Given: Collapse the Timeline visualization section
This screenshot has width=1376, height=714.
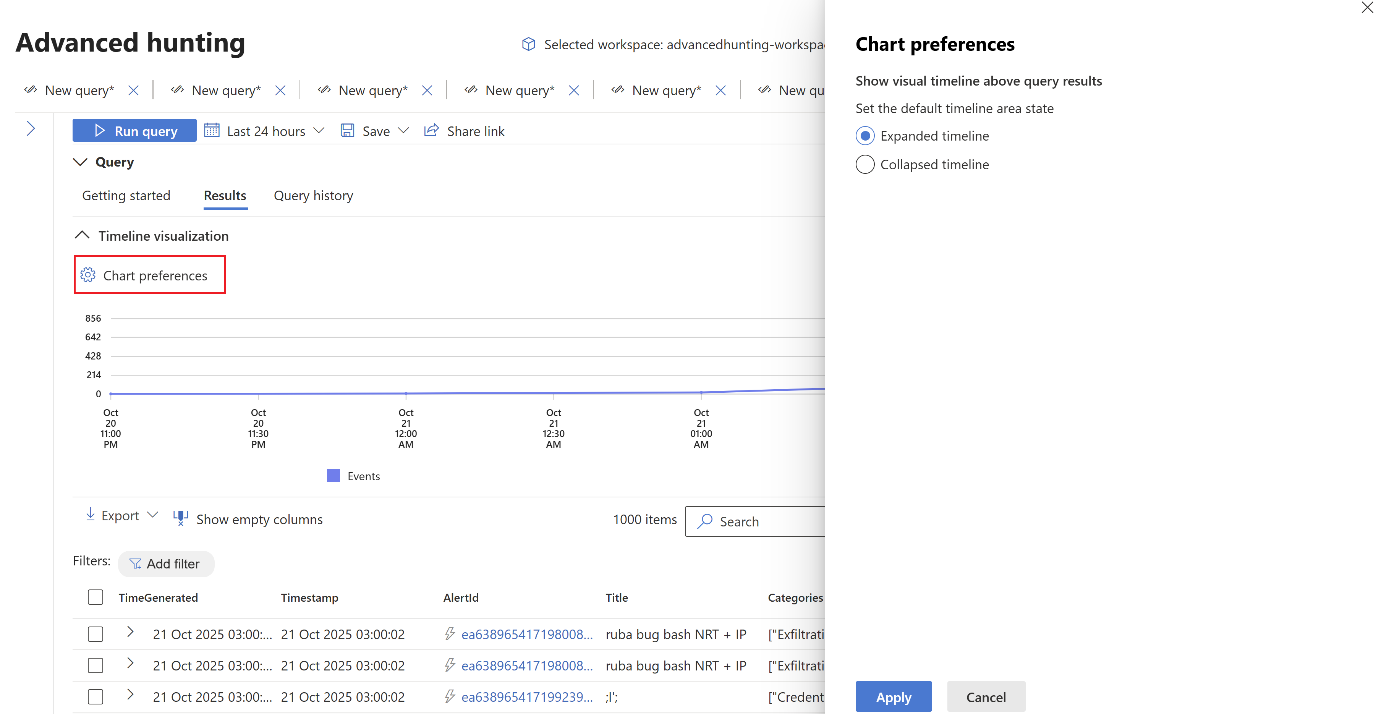Looking at the screenshot, I should 81,236.
